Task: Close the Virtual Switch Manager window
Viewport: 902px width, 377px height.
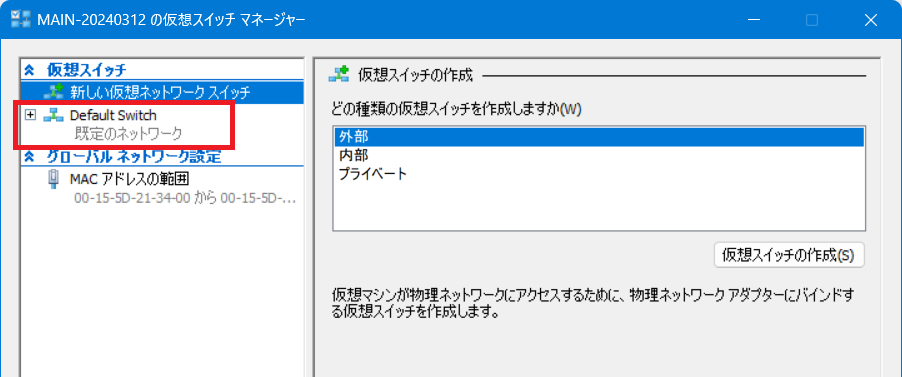Action: click(x=870, y=20)
